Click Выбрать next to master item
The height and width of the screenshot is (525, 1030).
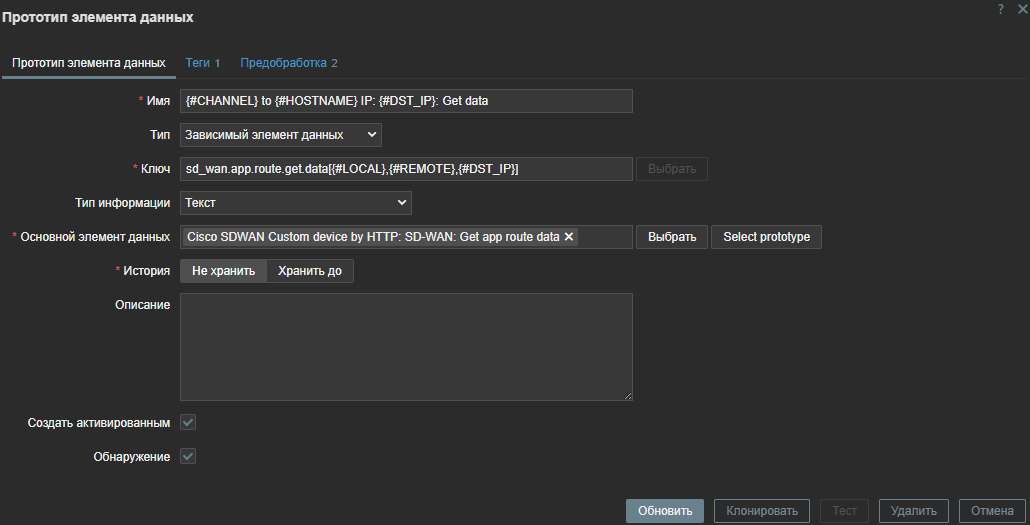pos(672,237)
